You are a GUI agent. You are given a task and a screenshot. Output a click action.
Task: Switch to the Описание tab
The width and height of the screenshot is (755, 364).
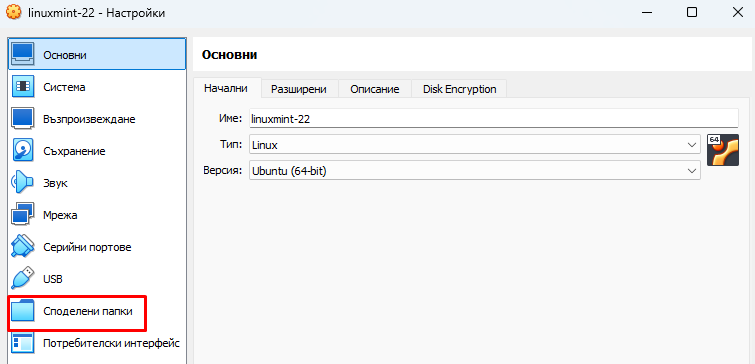coord(375,89)
